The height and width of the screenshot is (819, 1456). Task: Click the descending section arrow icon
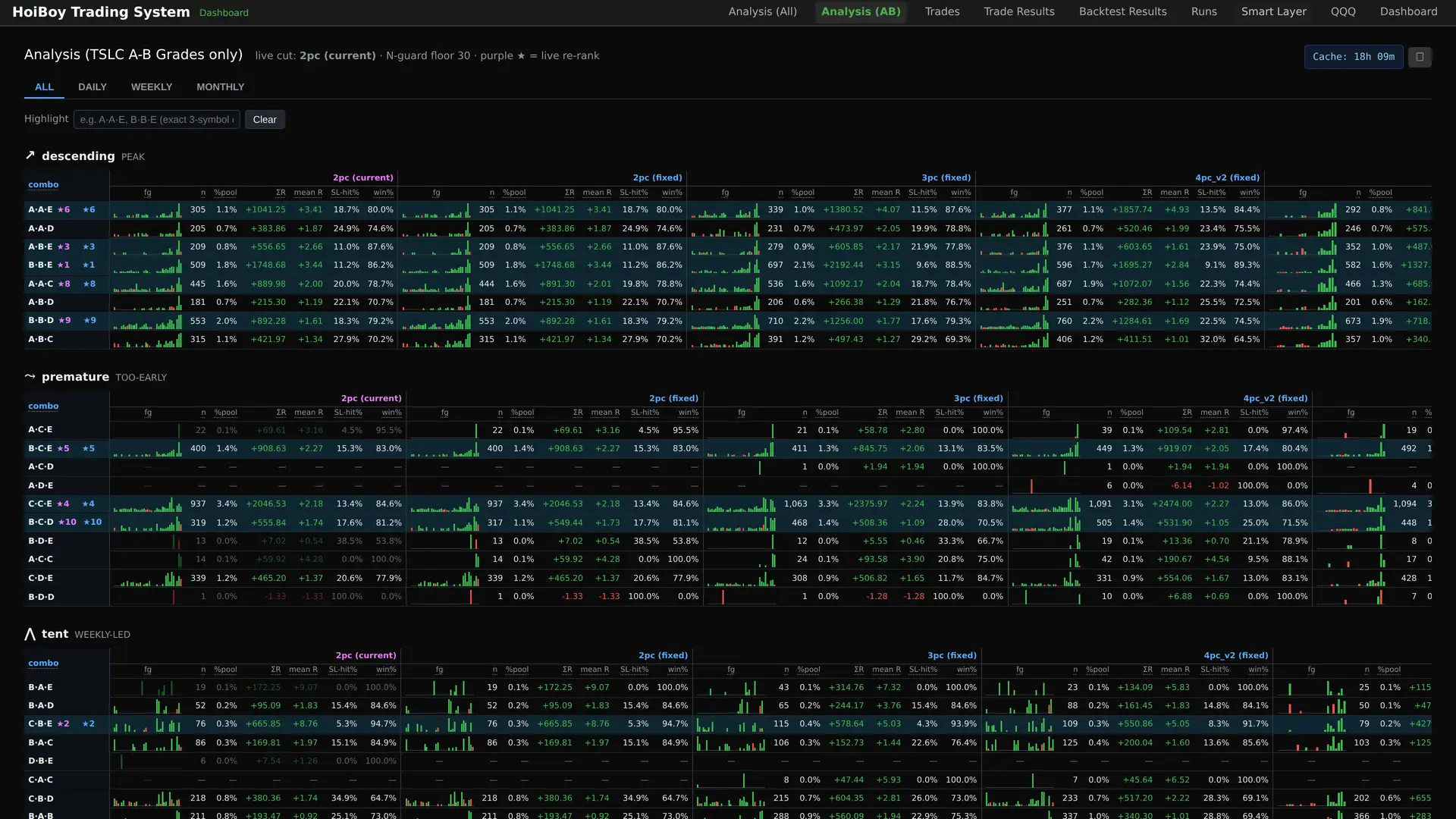pyautogui.click(x=30, y=155)
